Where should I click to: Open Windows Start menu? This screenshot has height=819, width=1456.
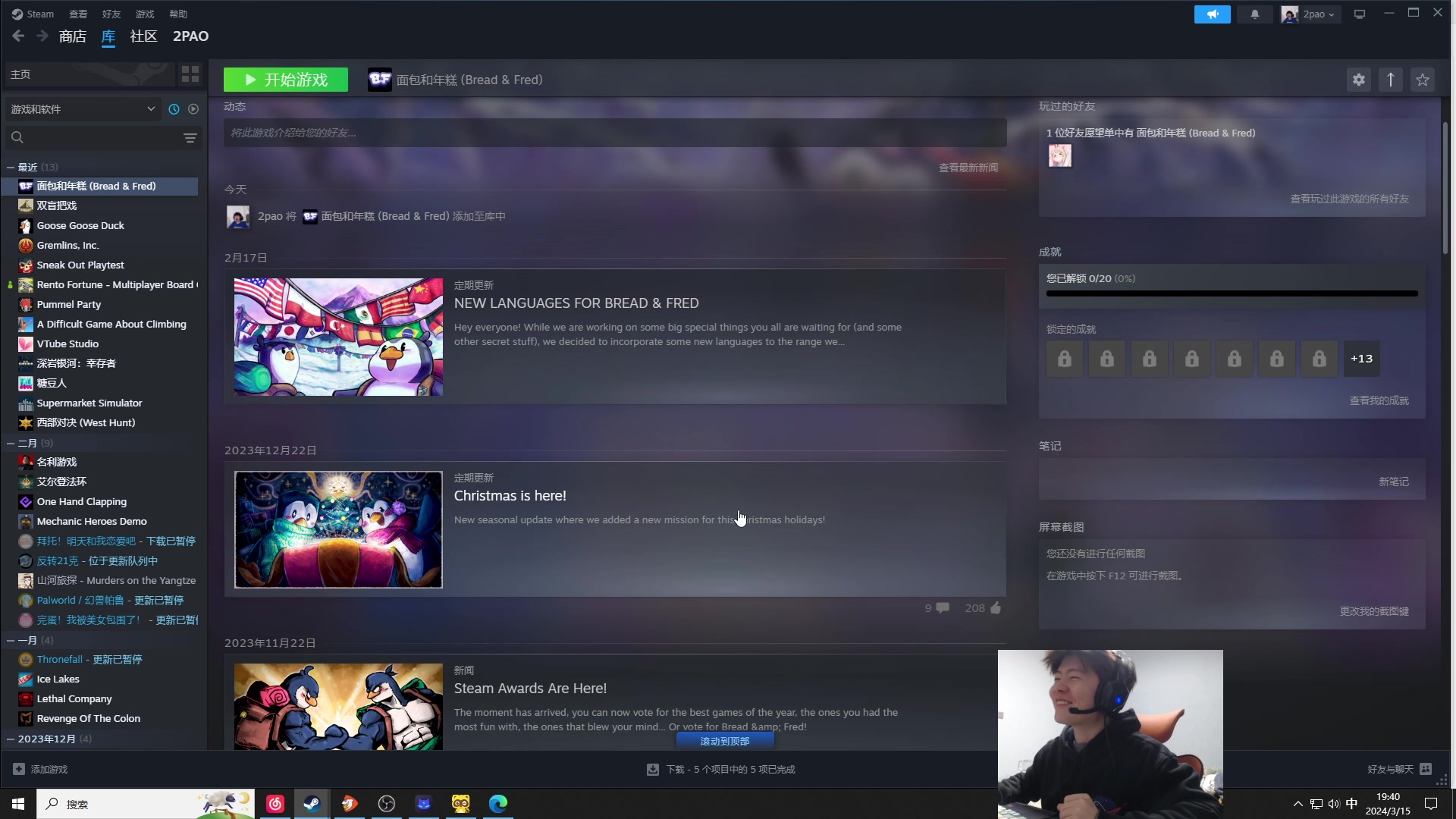(x=18, y=804)
